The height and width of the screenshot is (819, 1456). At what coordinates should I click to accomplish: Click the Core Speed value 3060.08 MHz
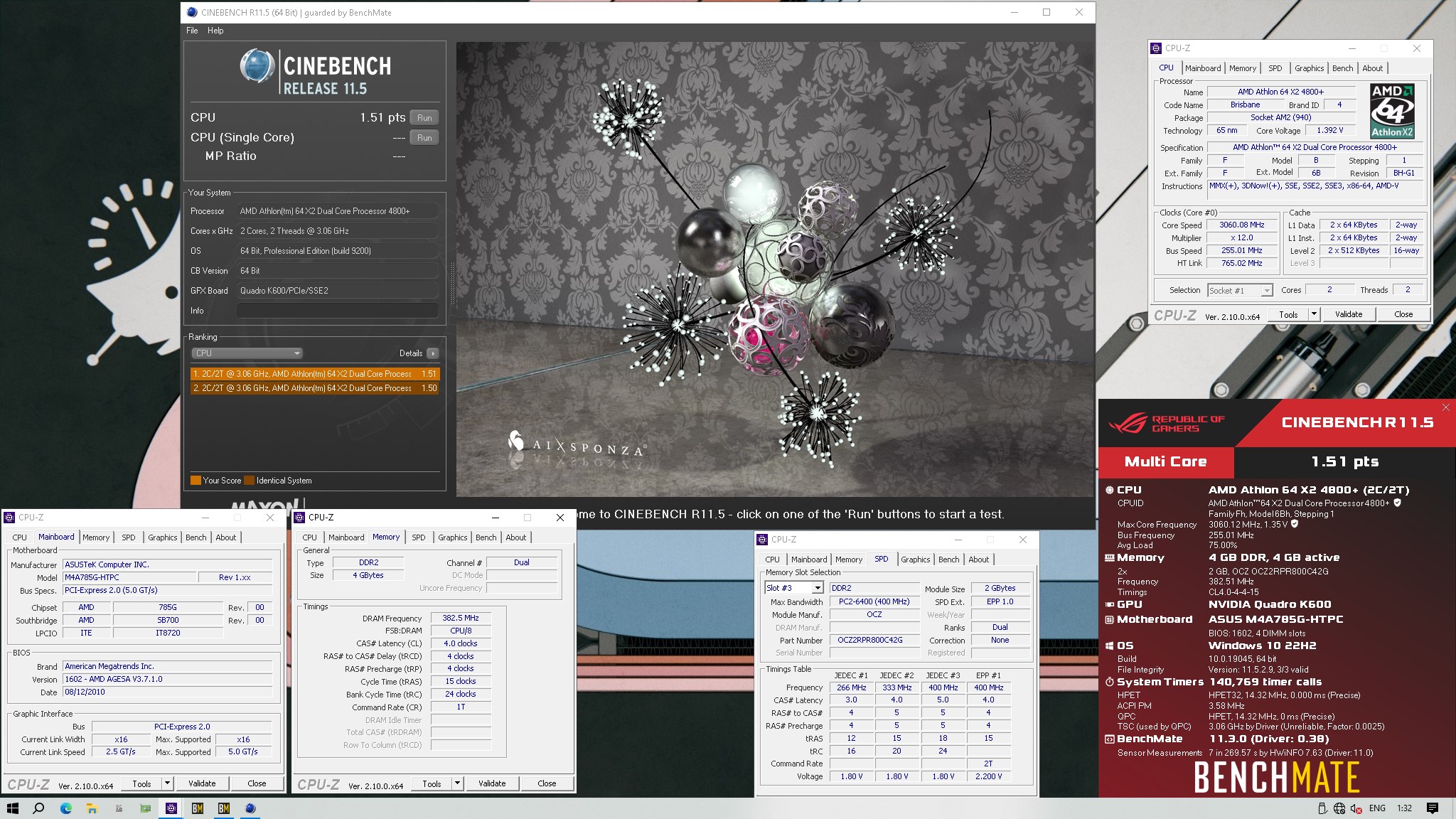(1242, 225)
